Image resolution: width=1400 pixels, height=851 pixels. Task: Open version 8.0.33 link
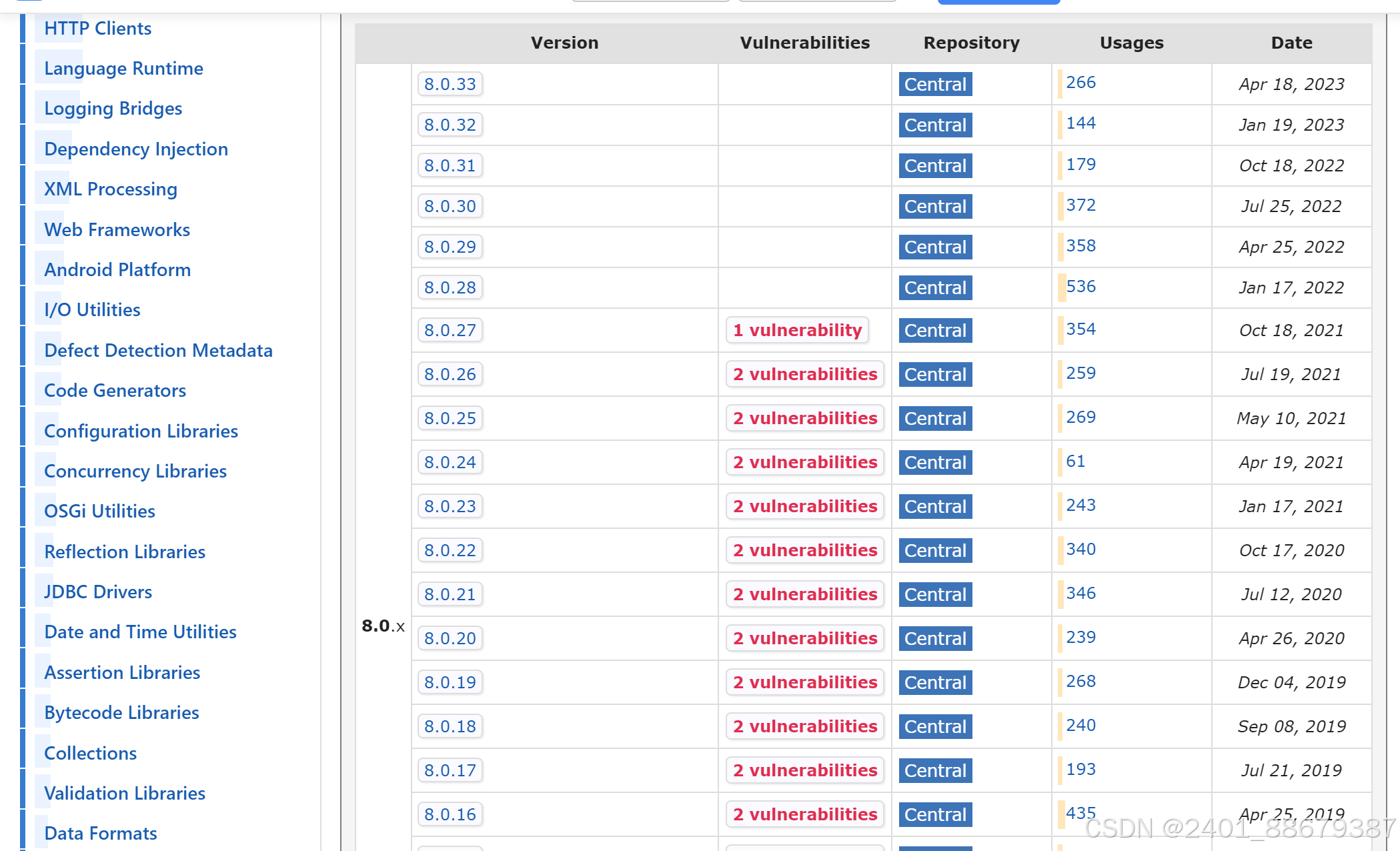450,84
